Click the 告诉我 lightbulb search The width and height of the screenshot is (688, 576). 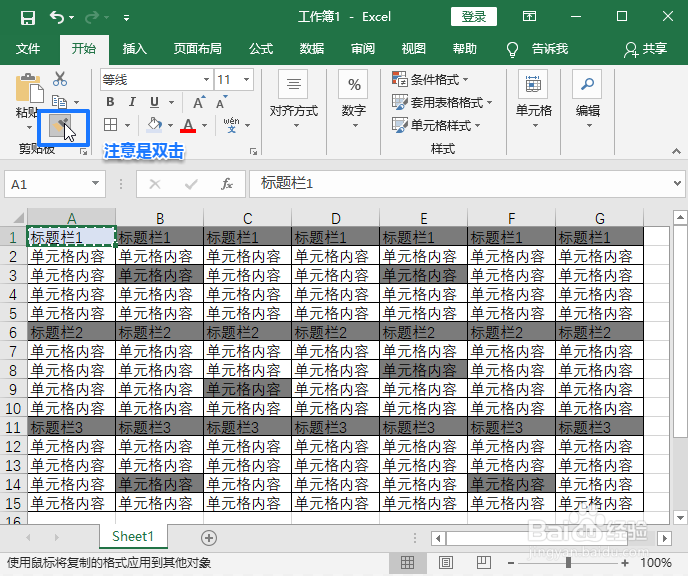(538, 49)
